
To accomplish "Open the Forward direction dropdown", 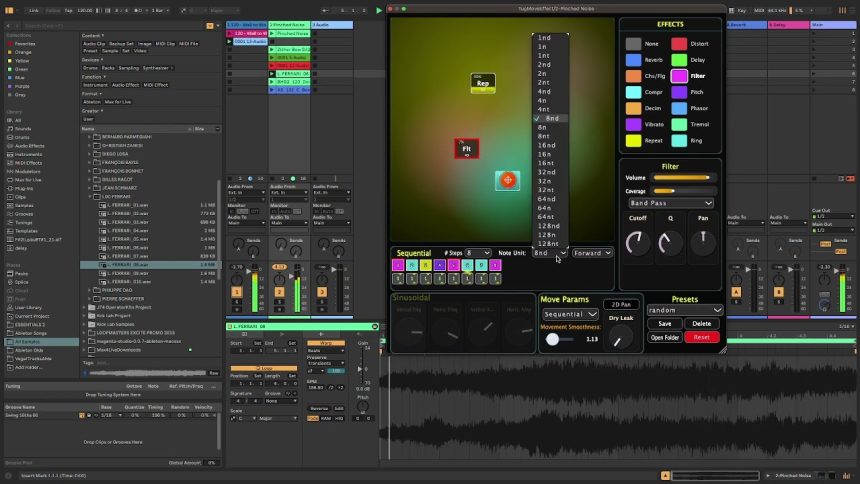I will (x=592, y=253).
